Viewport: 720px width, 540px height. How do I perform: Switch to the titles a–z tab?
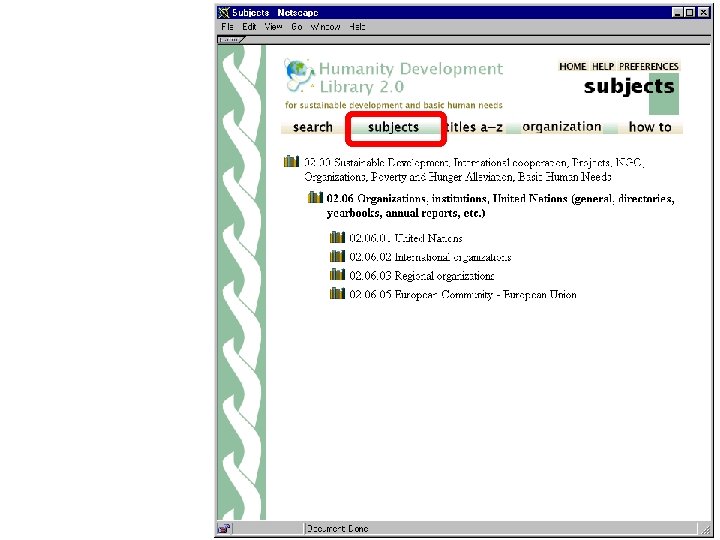click(474, 127)
